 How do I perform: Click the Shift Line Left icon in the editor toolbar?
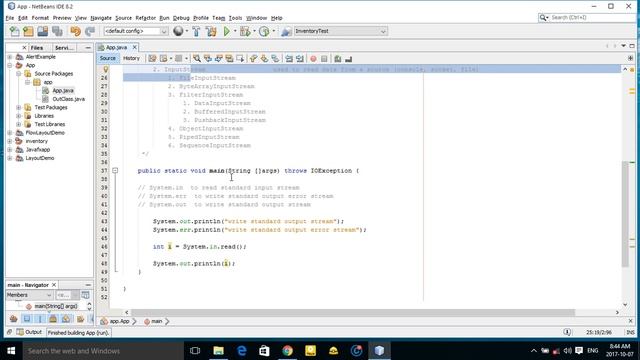point(289,59)
